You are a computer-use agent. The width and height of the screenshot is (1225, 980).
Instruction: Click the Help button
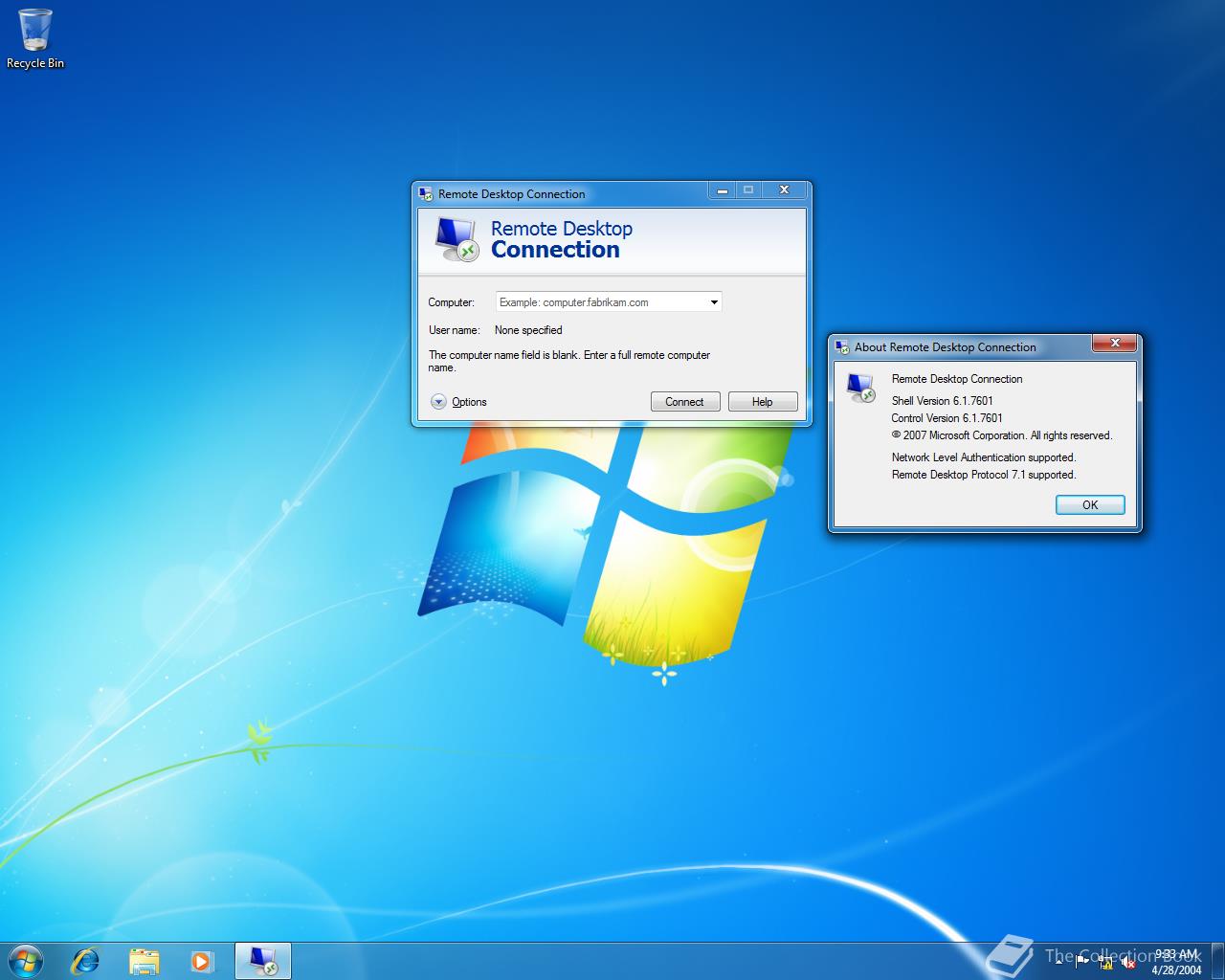[x=762, y=402]
